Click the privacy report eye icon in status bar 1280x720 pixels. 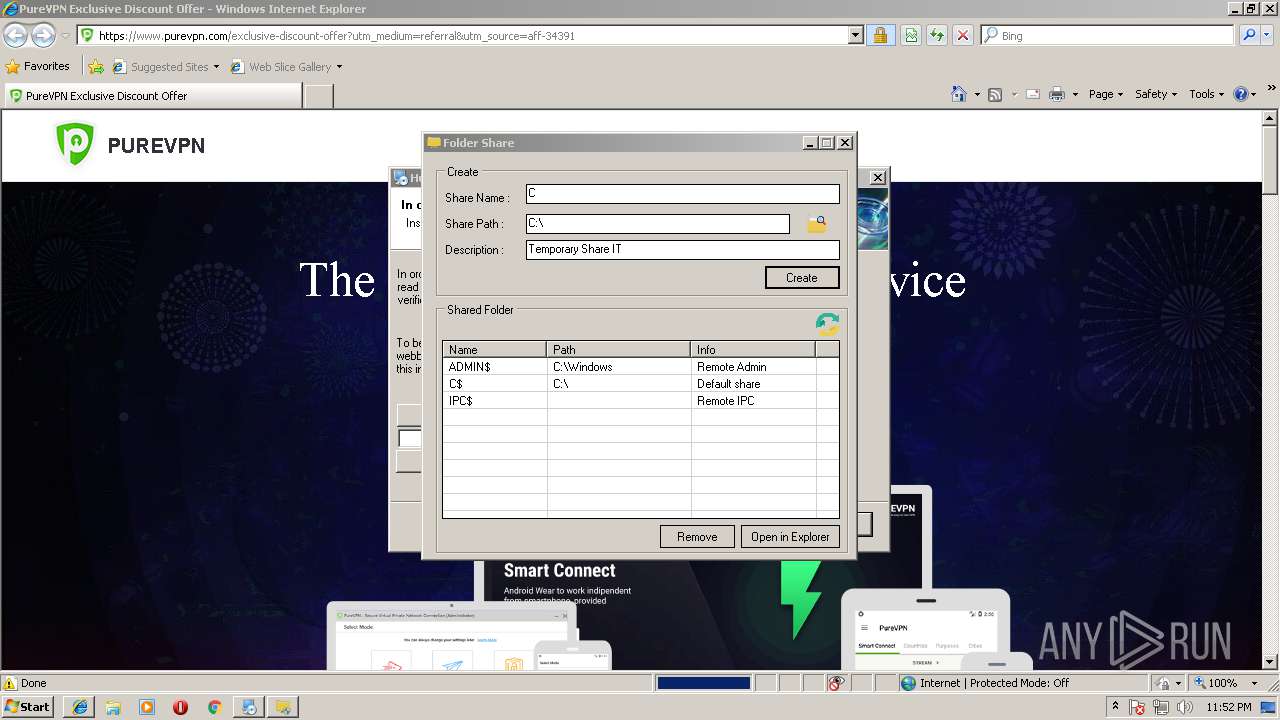click(836, 683)
